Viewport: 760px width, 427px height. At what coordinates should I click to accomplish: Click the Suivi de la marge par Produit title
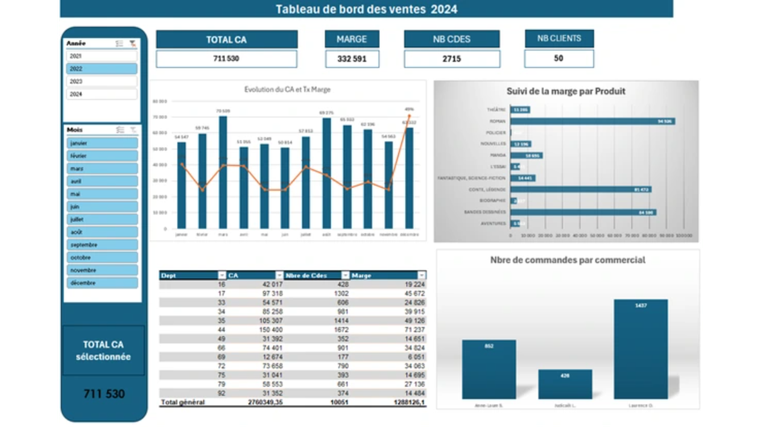coord(566,91)
